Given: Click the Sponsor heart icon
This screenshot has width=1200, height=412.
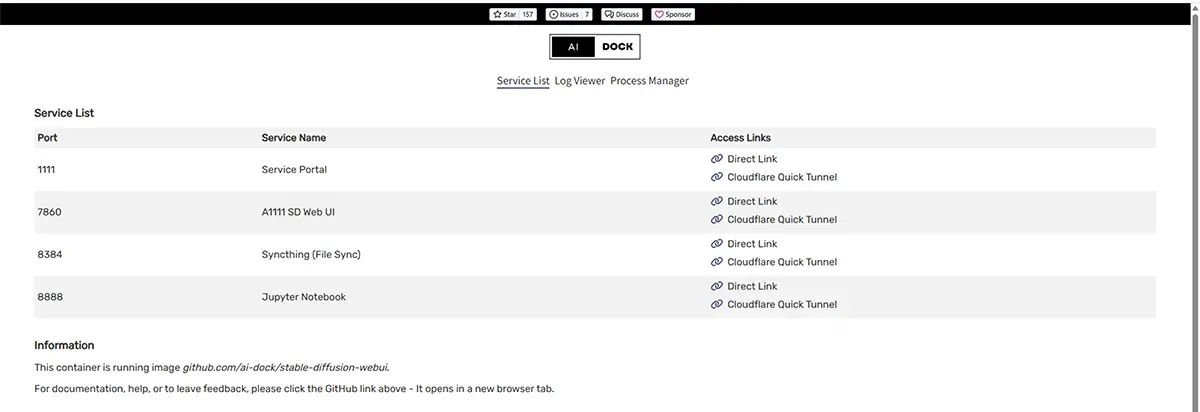Looking at the screenshot, I should 658,15.
